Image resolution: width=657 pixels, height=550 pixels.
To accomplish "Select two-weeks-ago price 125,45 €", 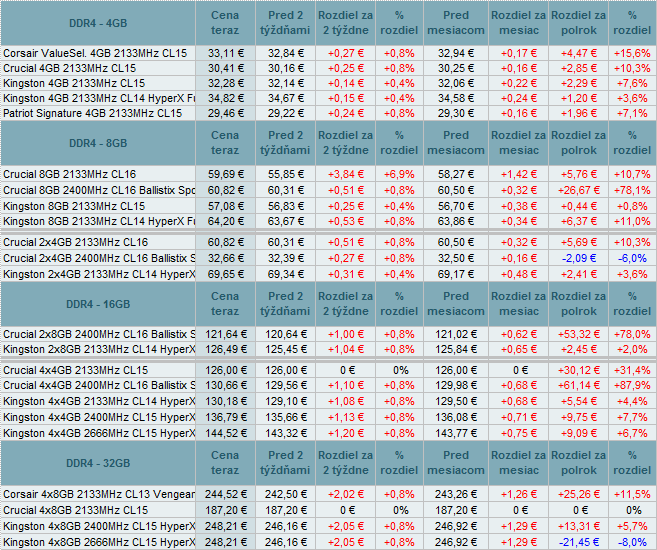I will tap(286, 349).
